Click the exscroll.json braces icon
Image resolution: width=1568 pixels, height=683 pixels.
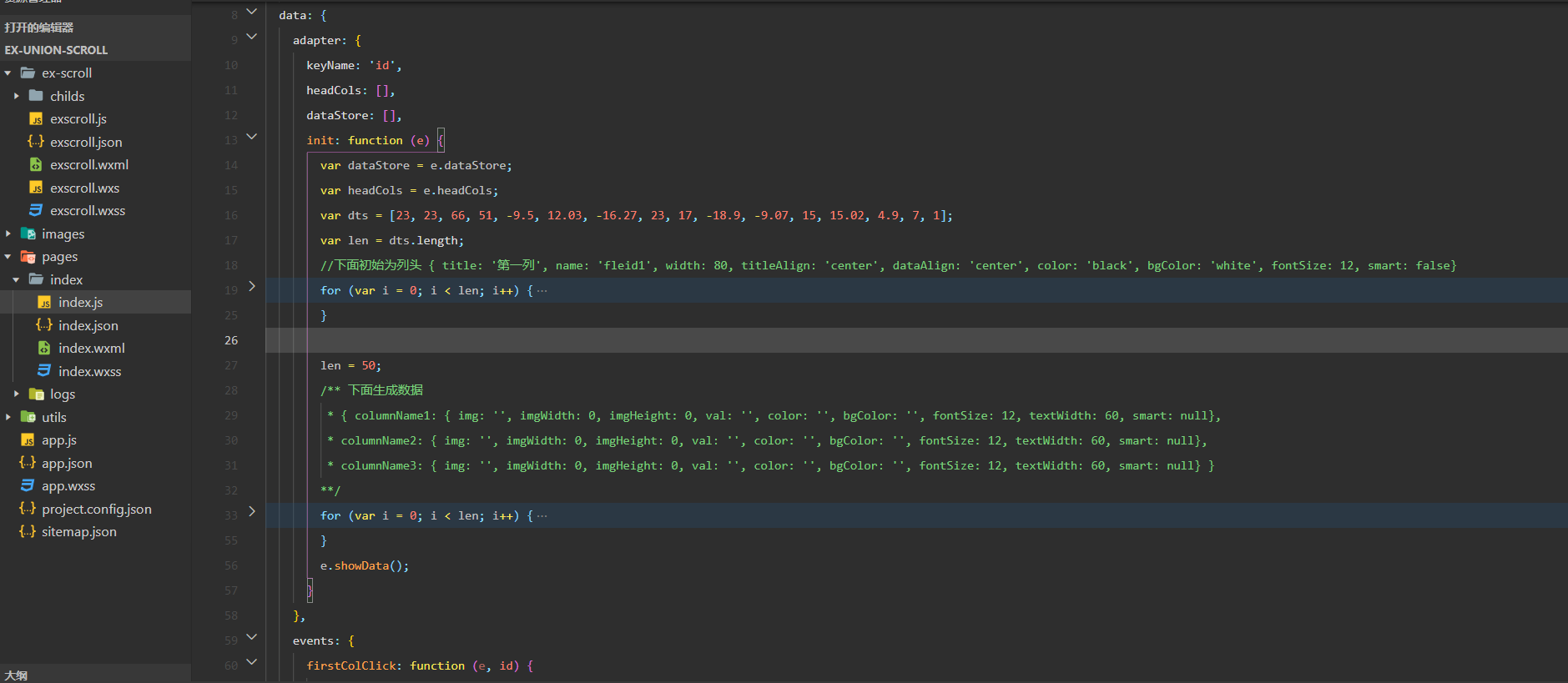(36, 142)
